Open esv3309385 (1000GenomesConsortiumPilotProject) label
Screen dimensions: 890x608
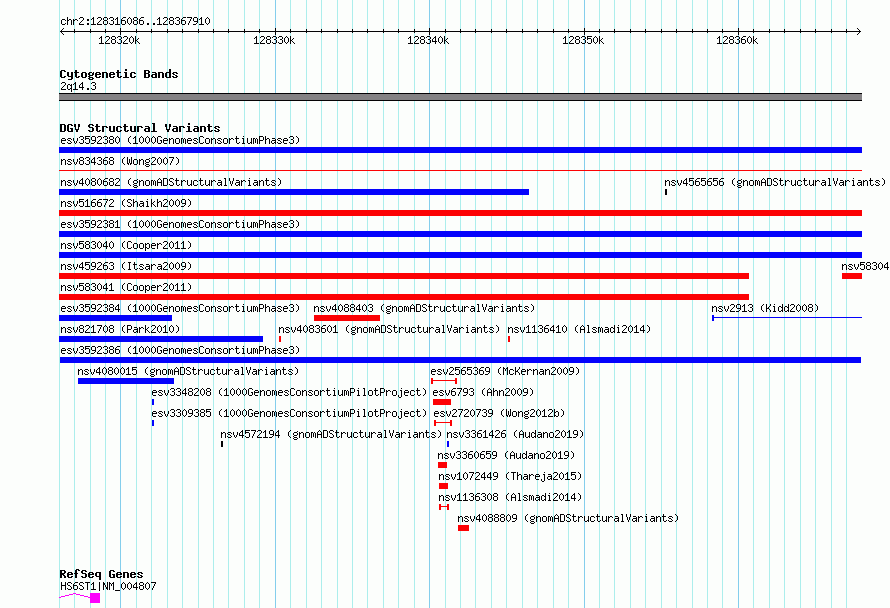point(289,413)
